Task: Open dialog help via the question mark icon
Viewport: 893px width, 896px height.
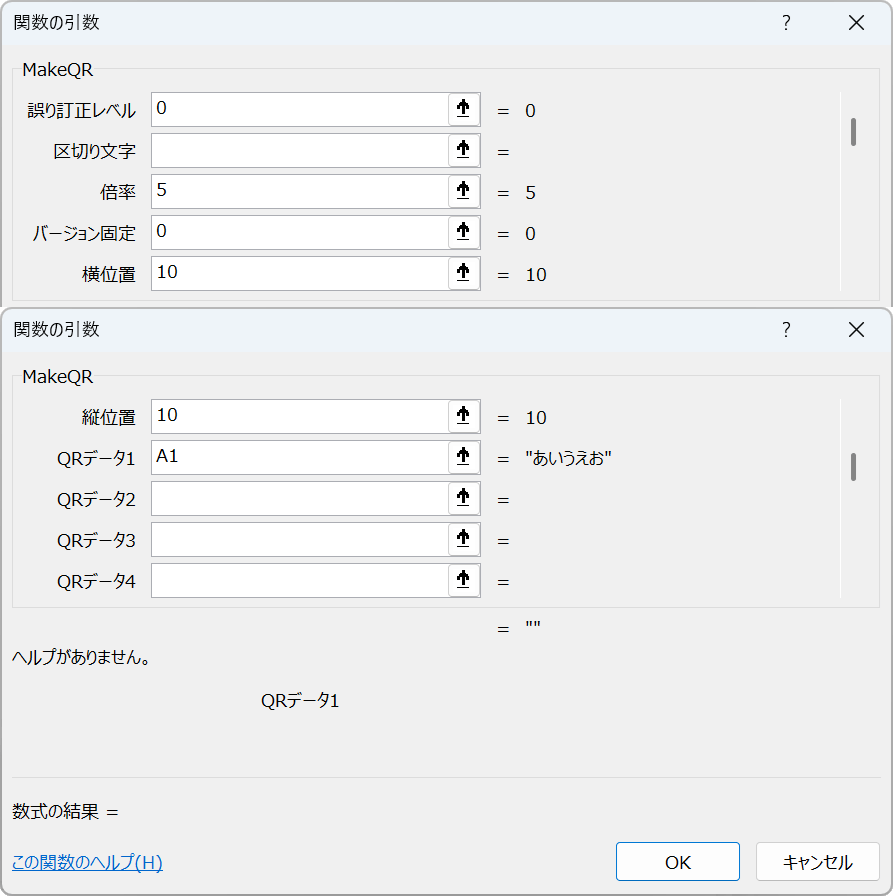Action: tap(786, 22)
